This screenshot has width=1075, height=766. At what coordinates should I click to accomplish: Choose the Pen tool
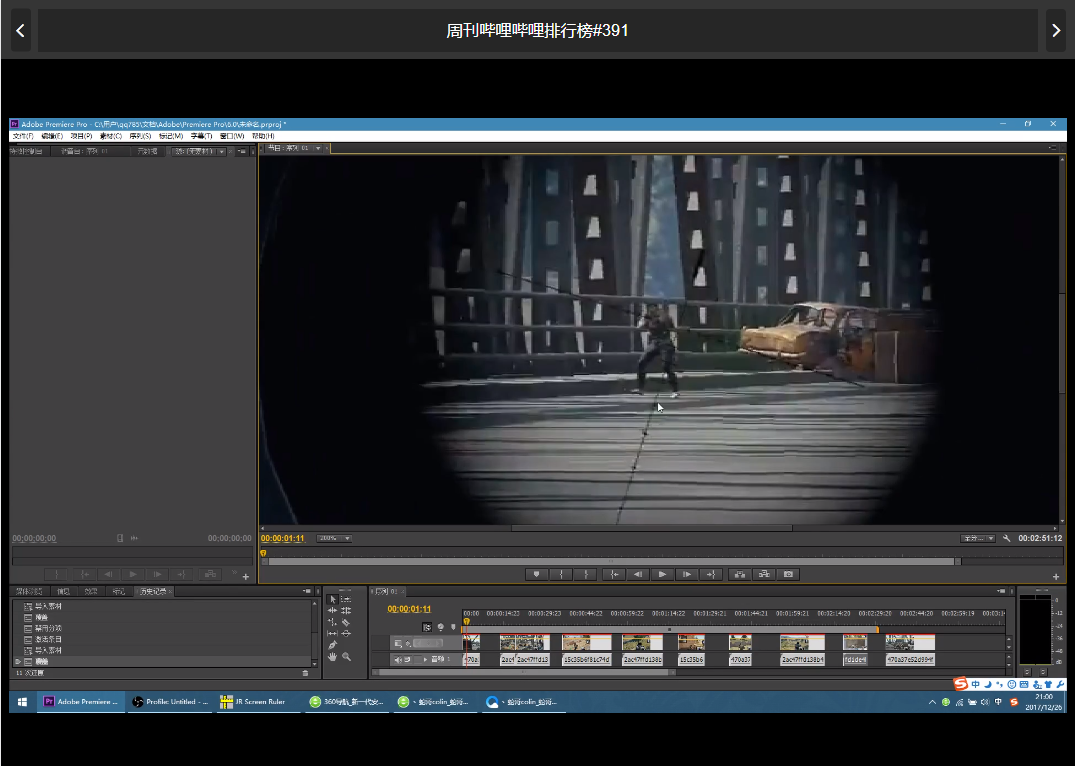click(333, 645)
